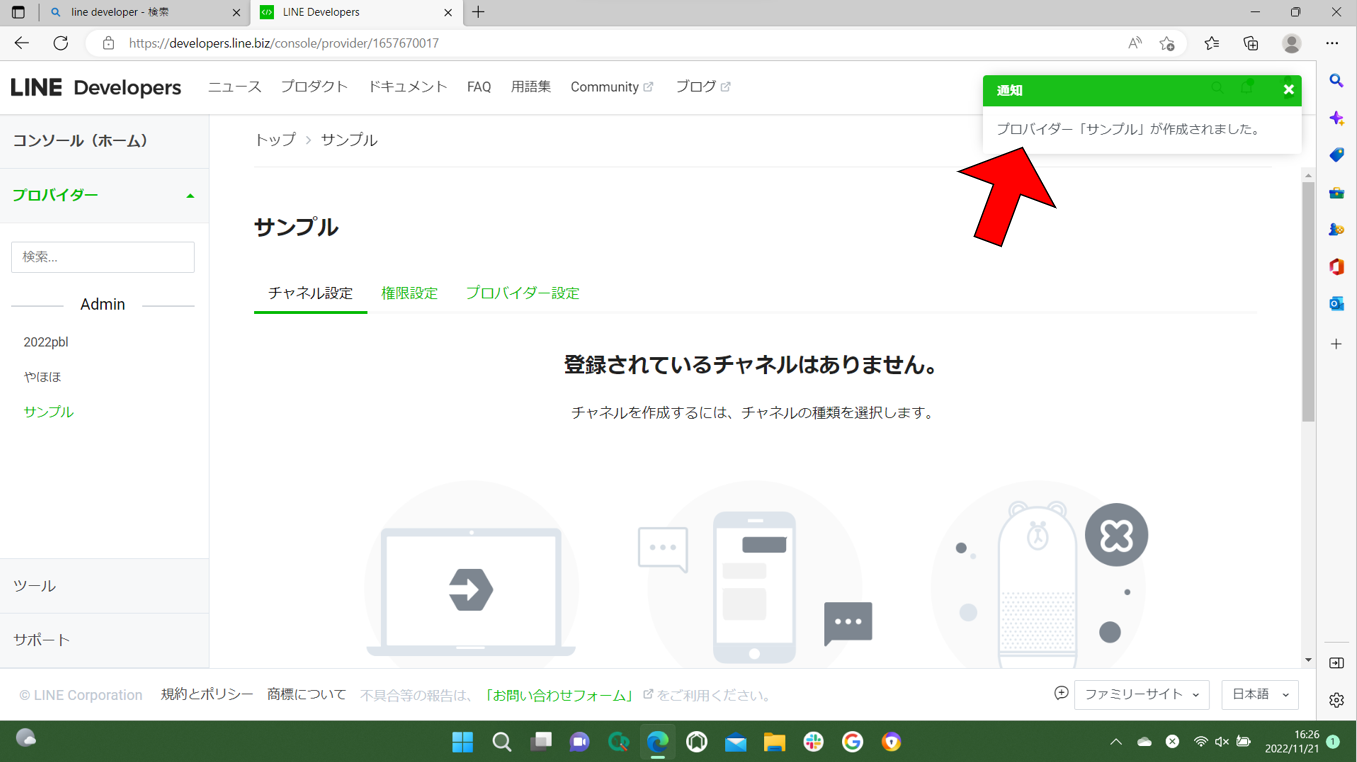Open Edge sidebar Shopping tag icon

click(x=1336, y=155)
